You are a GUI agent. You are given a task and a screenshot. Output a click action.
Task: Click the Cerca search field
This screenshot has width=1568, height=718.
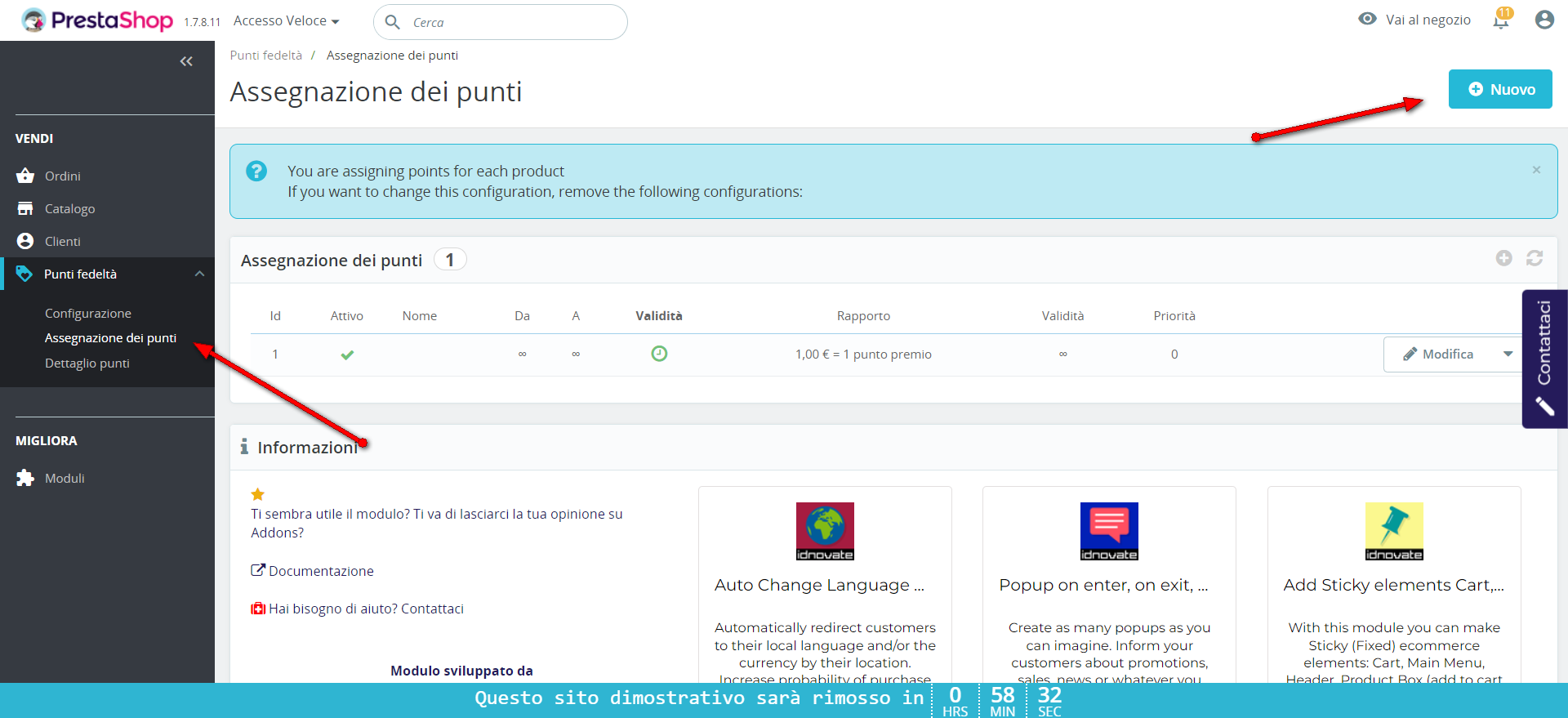[x=501, y=22]
